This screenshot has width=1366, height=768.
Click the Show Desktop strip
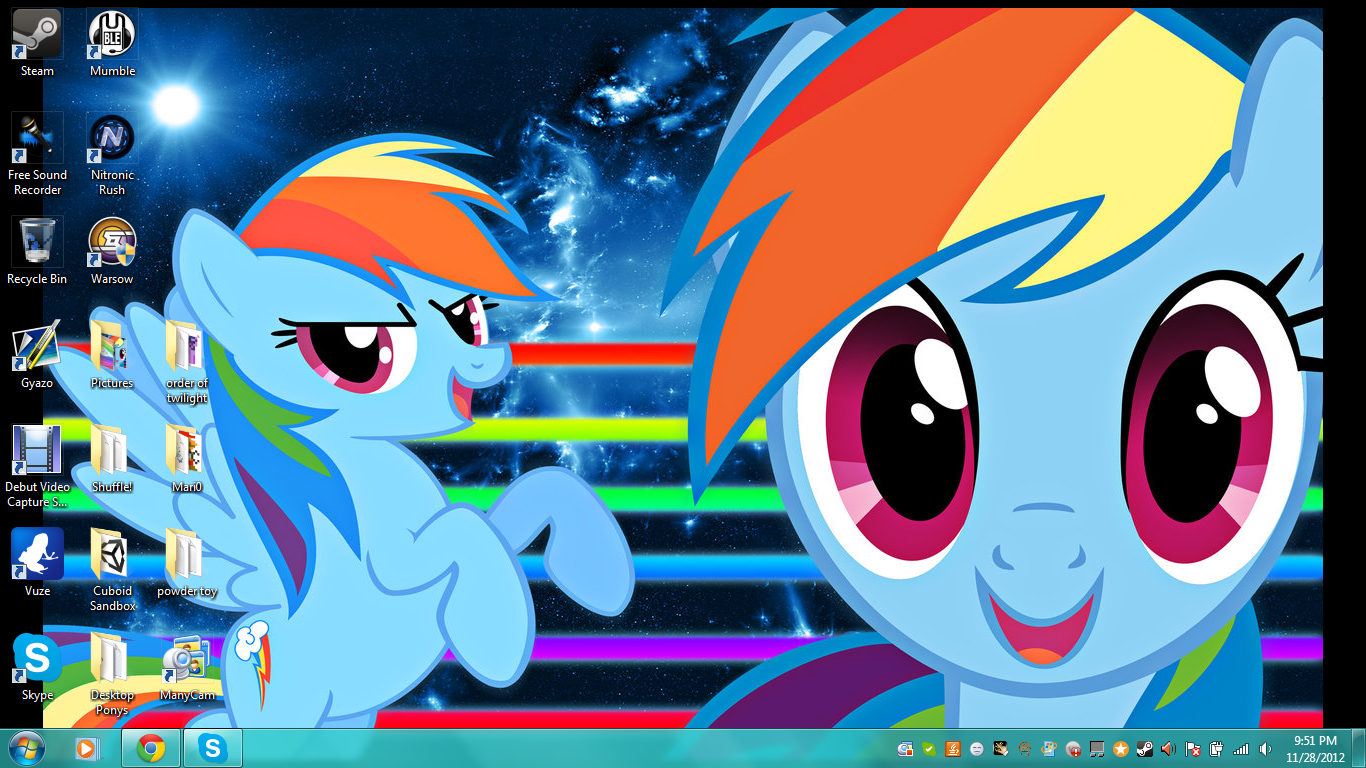pos(1358,748)
